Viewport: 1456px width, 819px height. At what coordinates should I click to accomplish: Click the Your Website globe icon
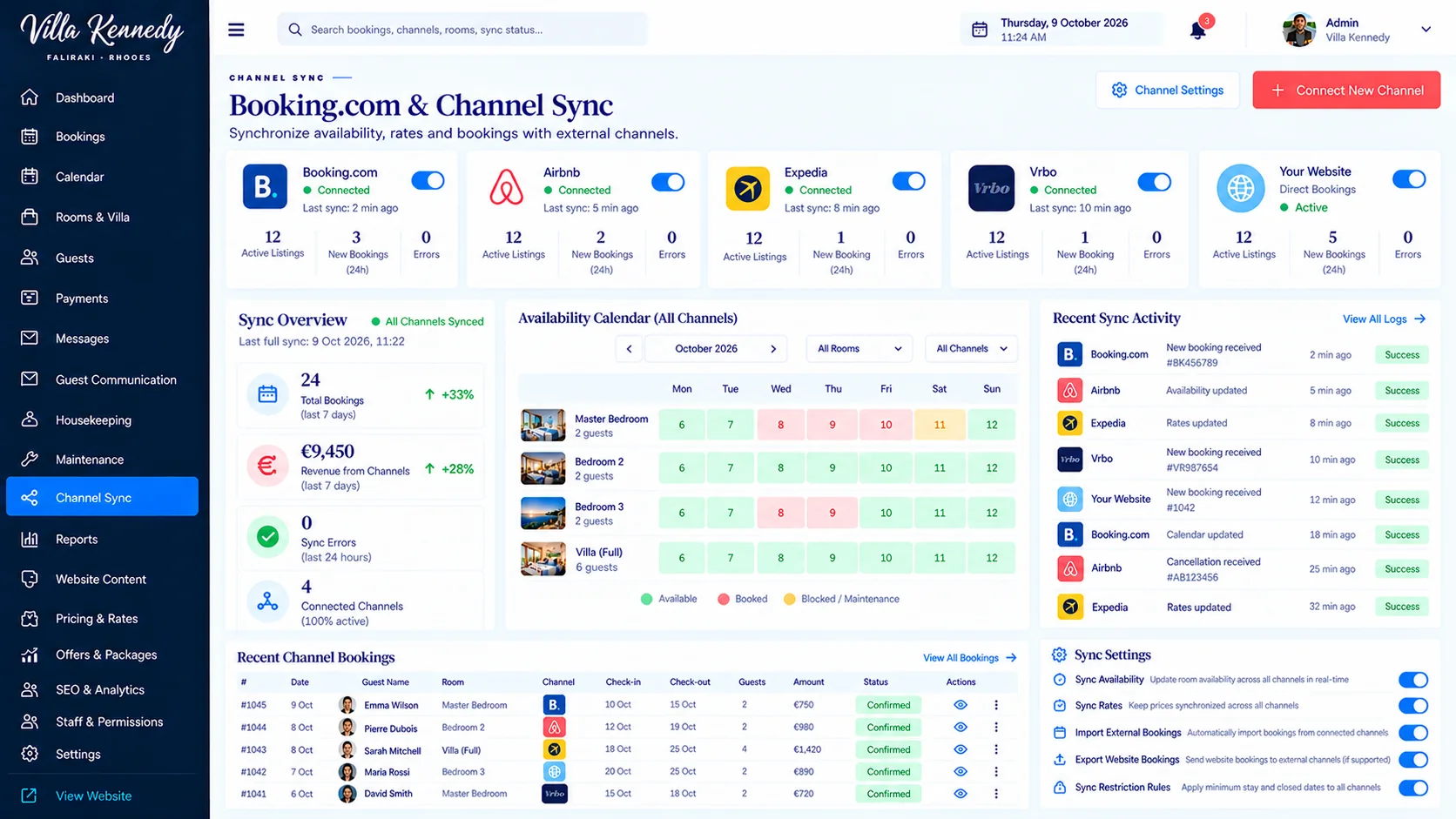[x=1240, y=188]
